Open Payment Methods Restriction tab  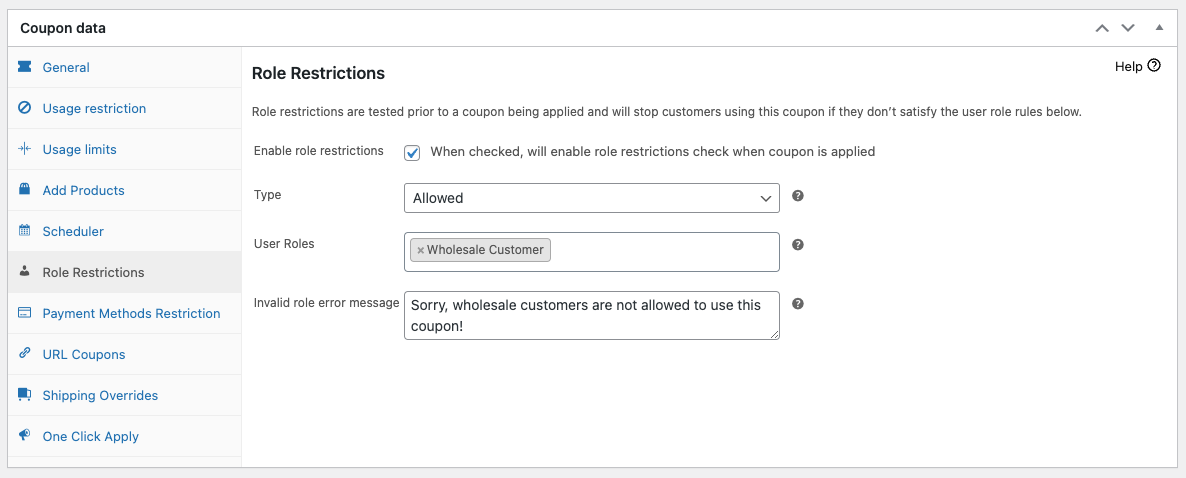(125, 313)
